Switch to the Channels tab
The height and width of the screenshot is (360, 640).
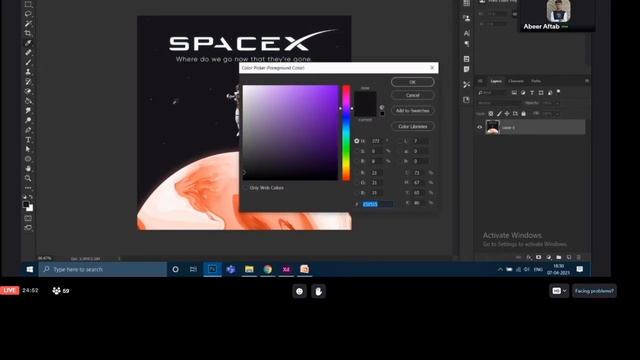pos(516,81)
